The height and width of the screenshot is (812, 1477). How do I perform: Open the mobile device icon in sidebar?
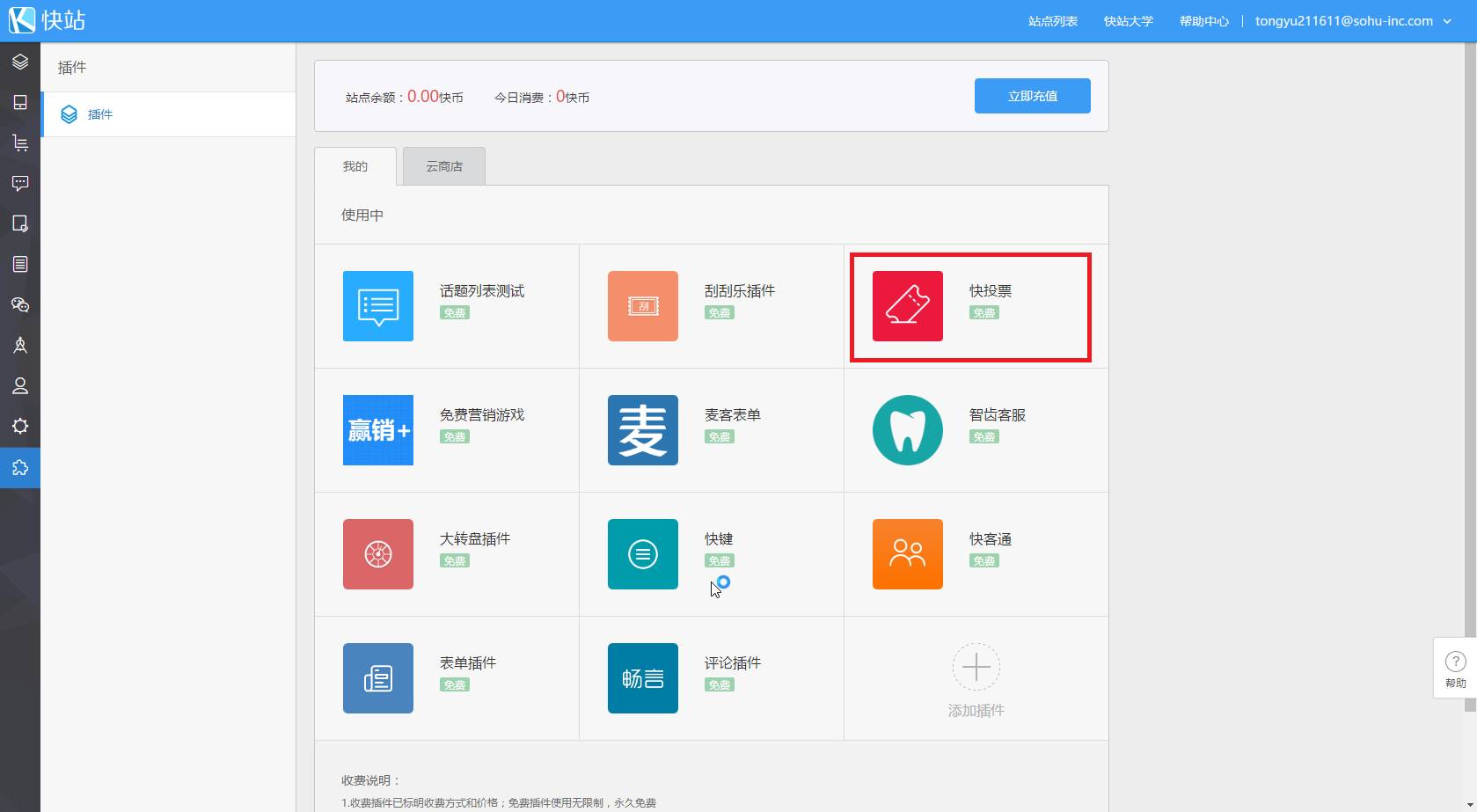pos(20,102)
